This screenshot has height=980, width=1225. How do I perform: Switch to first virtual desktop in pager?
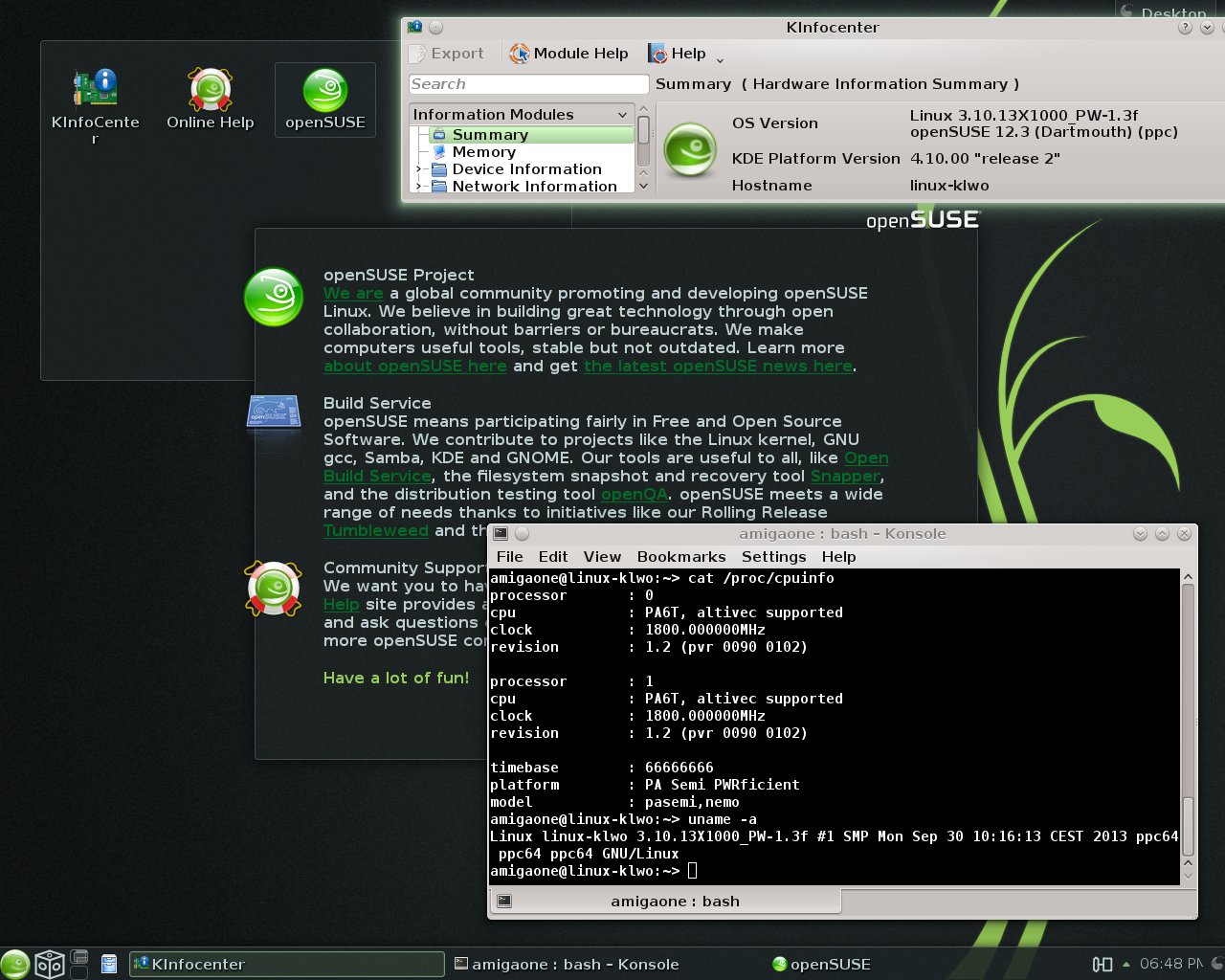coord(79,956)
